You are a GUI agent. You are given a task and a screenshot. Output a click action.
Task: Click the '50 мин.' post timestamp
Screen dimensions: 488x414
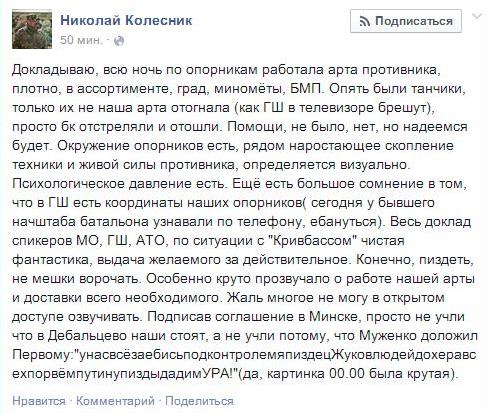[81, 40]
